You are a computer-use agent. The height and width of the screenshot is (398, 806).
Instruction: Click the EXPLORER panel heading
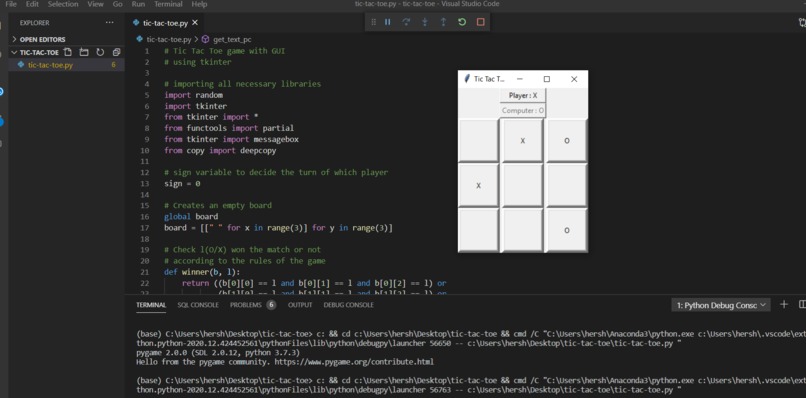(34, 23)
